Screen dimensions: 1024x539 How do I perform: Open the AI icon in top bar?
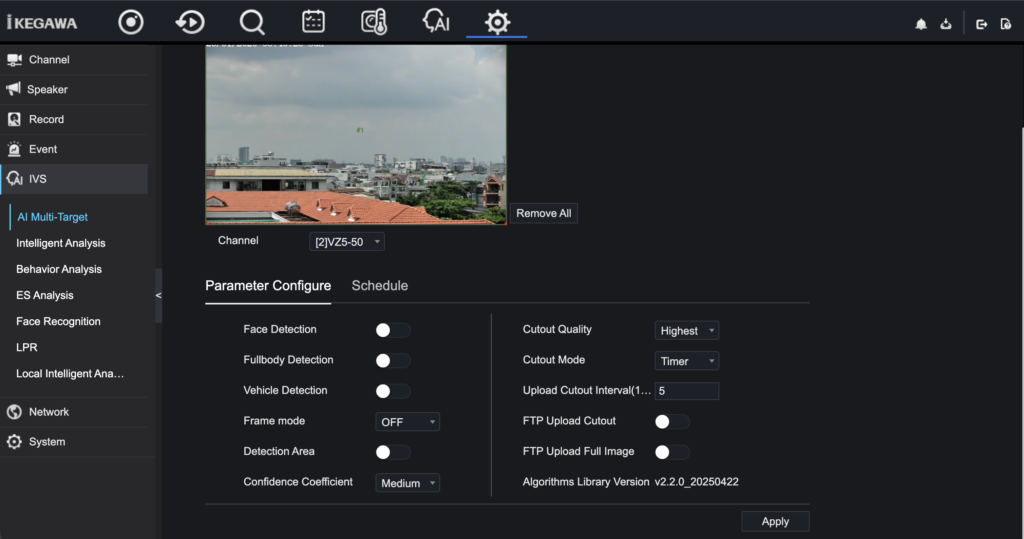436,22
